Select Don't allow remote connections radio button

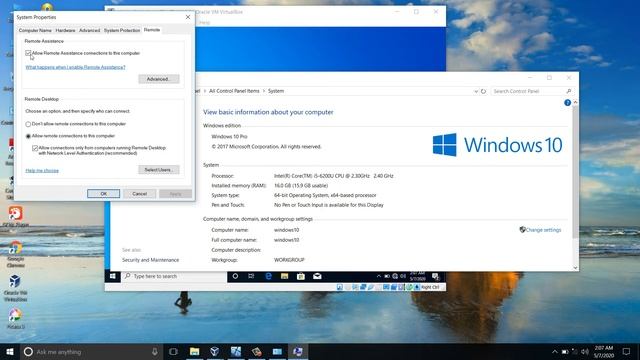coord(28,124)
